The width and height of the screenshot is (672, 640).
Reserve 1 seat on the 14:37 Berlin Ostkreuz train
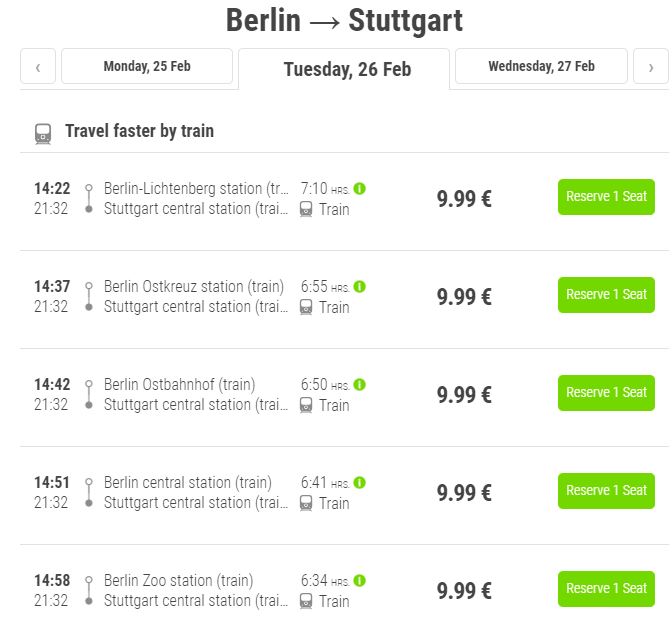pyautogui.click(x=606, y=295)
